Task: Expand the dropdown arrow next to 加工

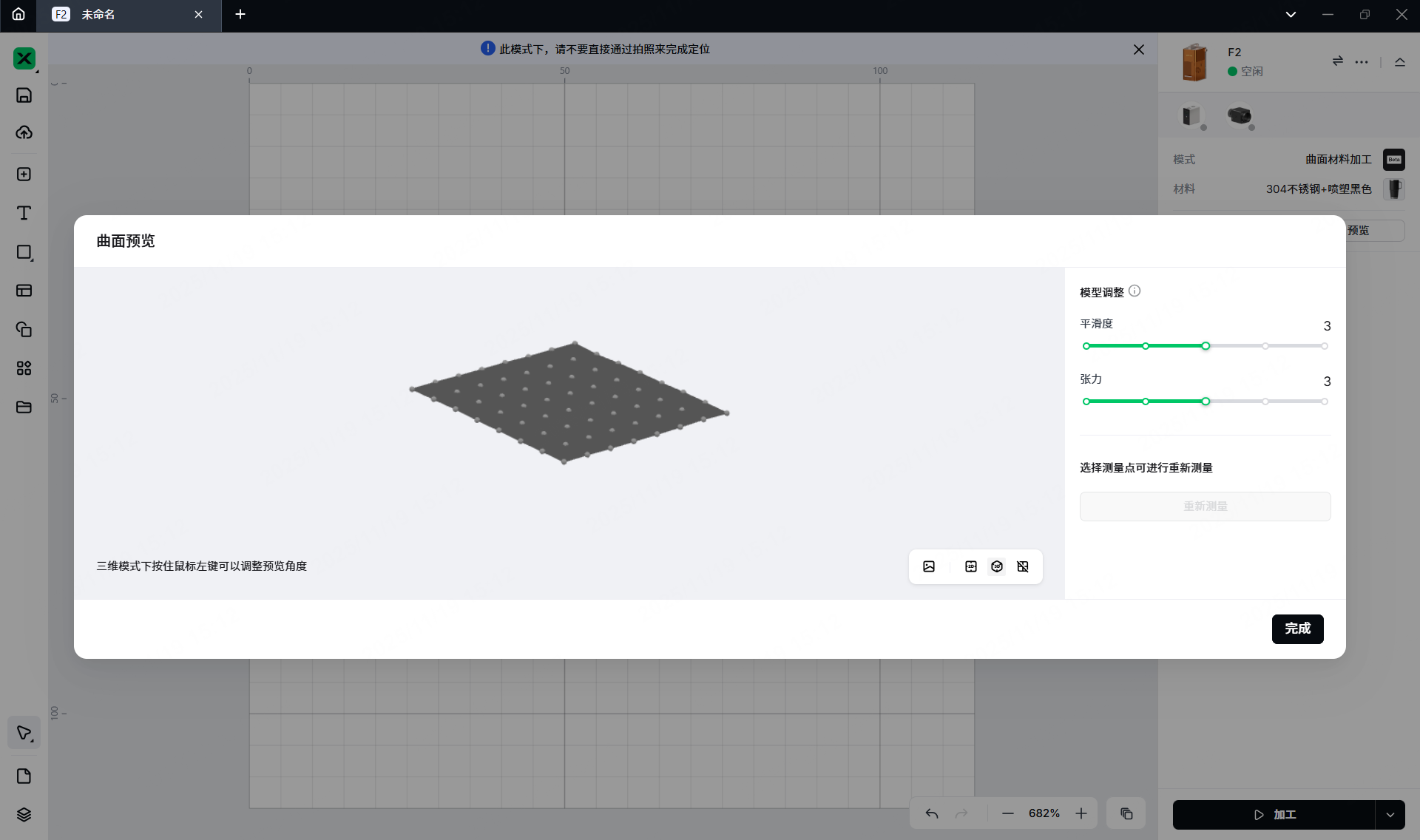Action: point(1390,815)
